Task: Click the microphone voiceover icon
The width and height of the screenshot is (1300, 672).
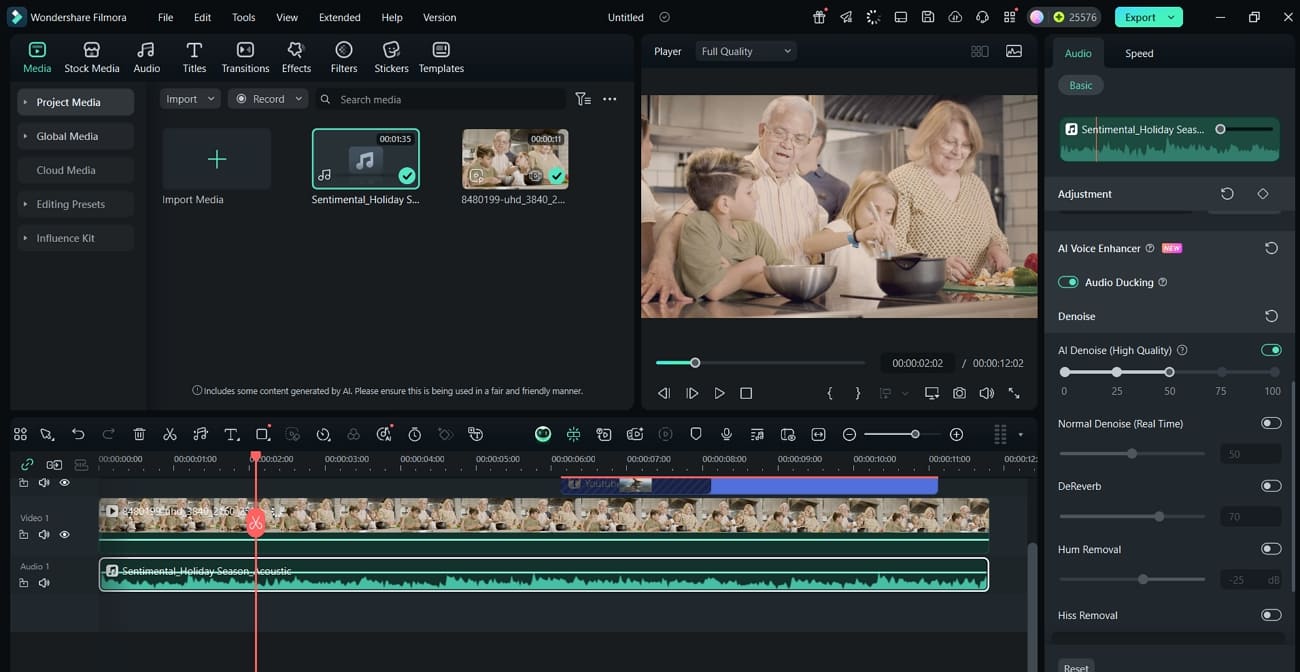Action: 727,434
